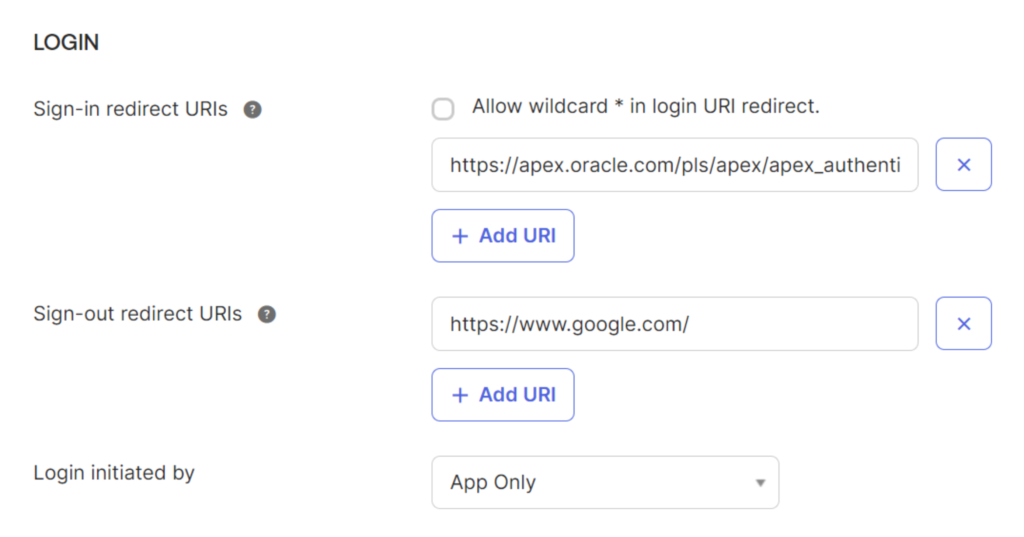This screenshot has height=537, width=1024.
Task: Click end of truncated sign-in URI text
Action: [x=898, y=165]
